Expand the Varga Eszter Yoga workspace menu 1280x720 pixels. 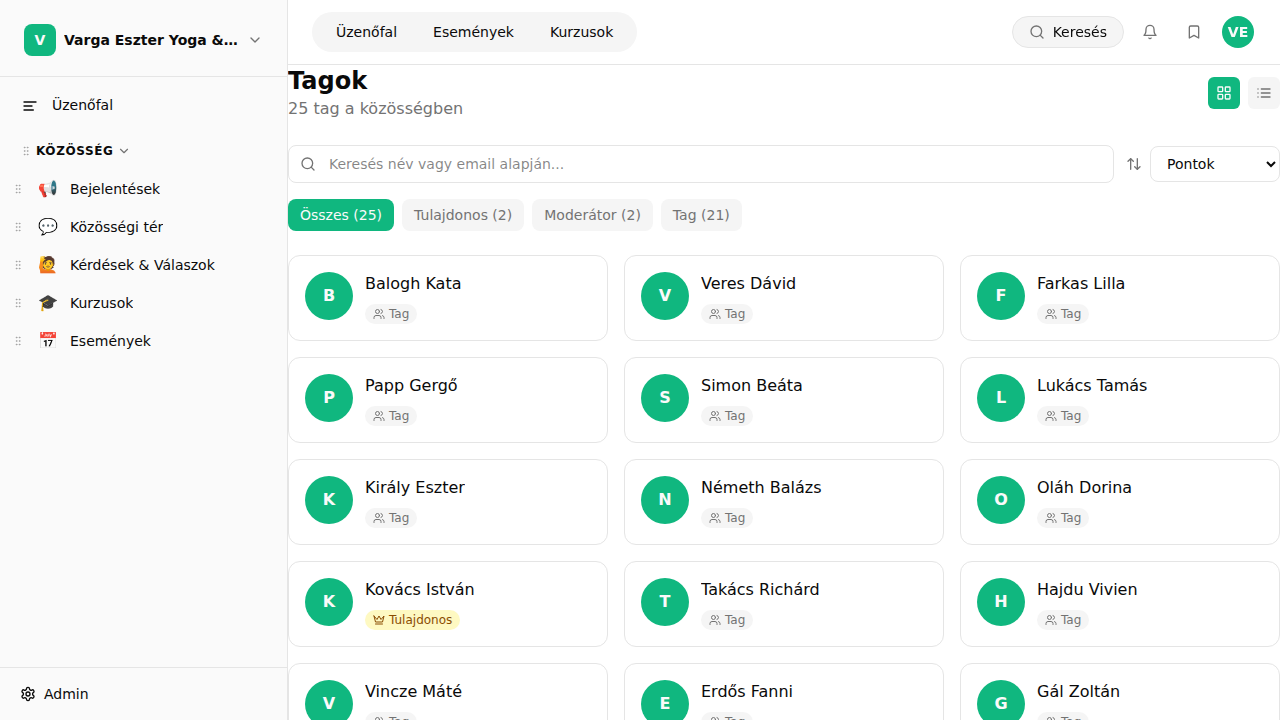(x=254, y=39)
